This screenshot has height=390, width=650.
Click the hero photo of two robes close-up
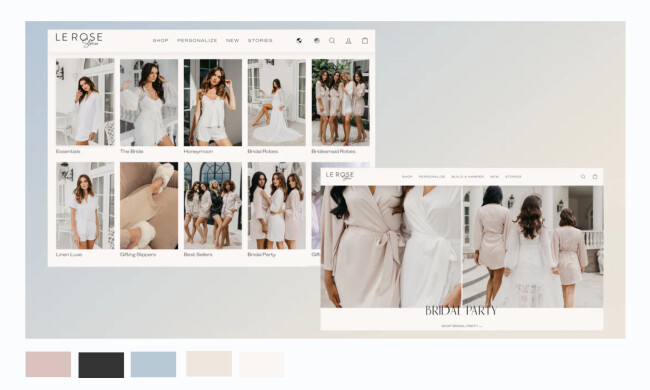coord(390,247)
